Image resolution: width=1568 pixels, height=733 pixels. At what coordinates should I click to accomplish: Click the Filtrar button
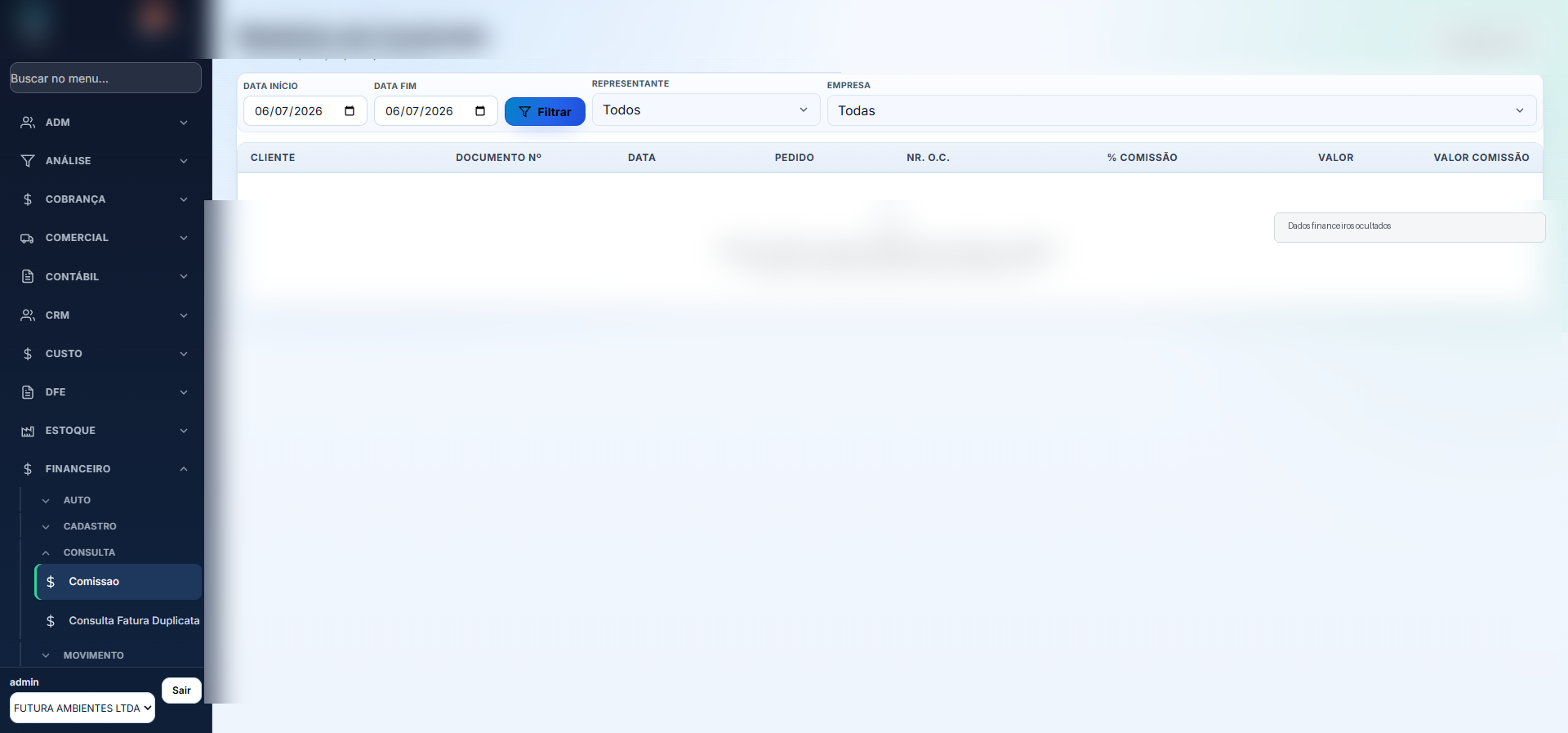tap(545, 112)
